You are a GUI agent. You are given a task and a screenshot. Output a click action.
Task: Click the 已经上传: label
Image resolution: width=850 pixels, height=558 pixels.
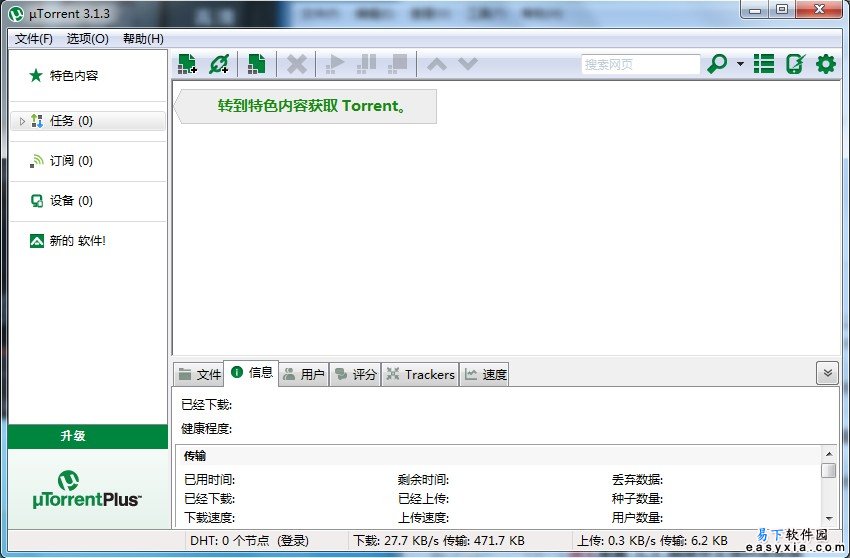point(423,499)
